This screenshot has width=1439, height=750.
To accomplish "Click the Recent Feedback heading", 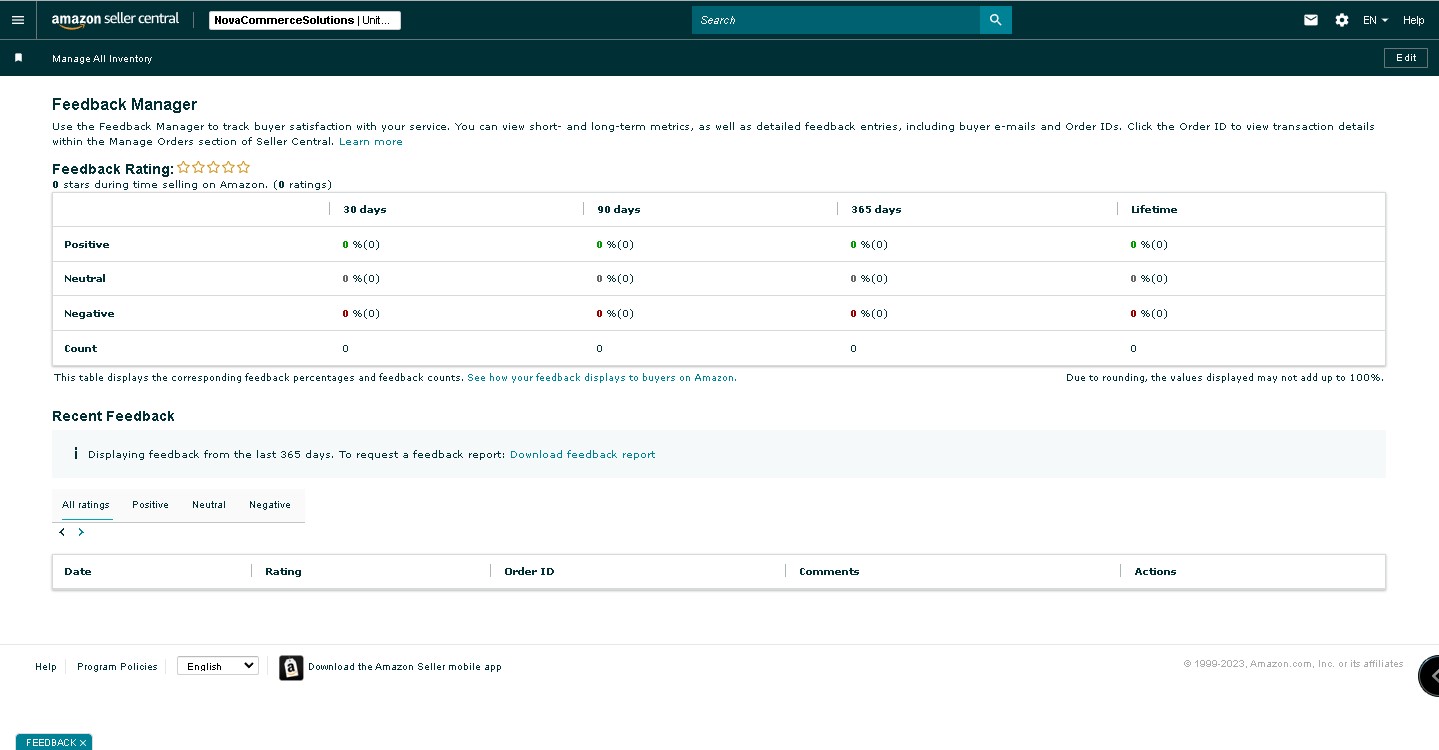I will [113, 416].
